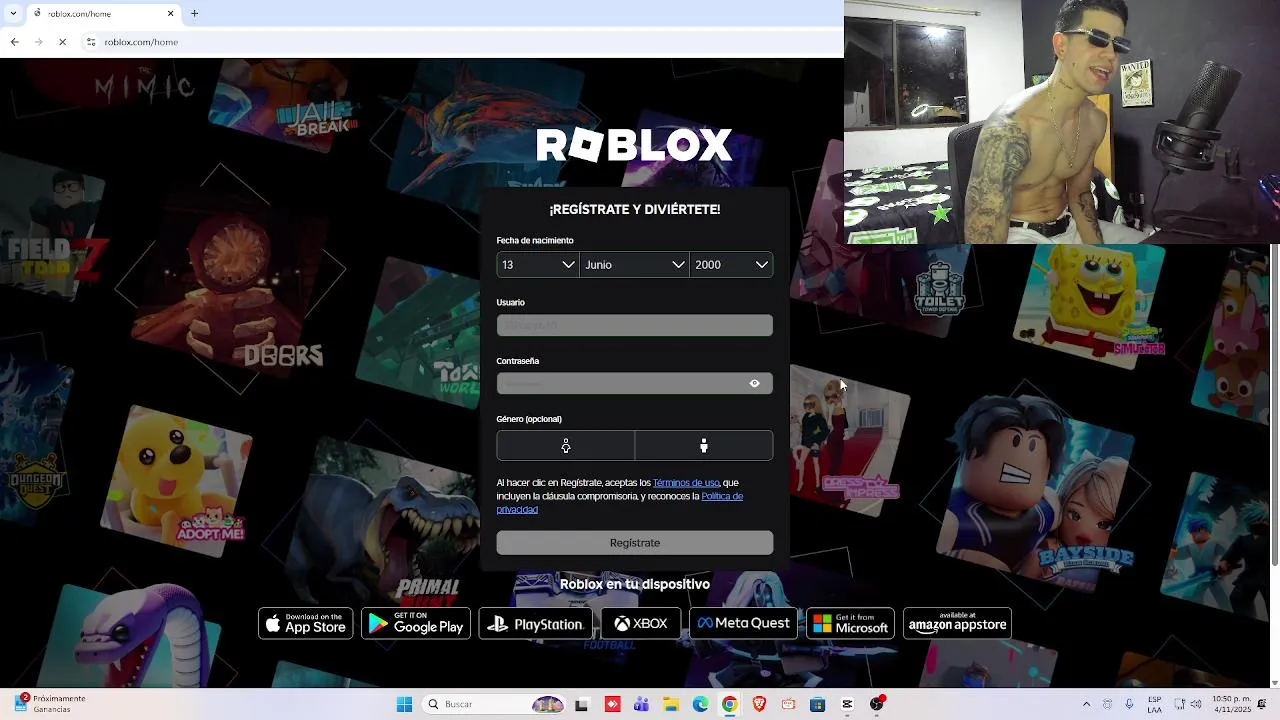Viewport: 1280px width, 720px height.
Task: Open the clock showing 10:50 p. m.
Action: [1232, 705]
